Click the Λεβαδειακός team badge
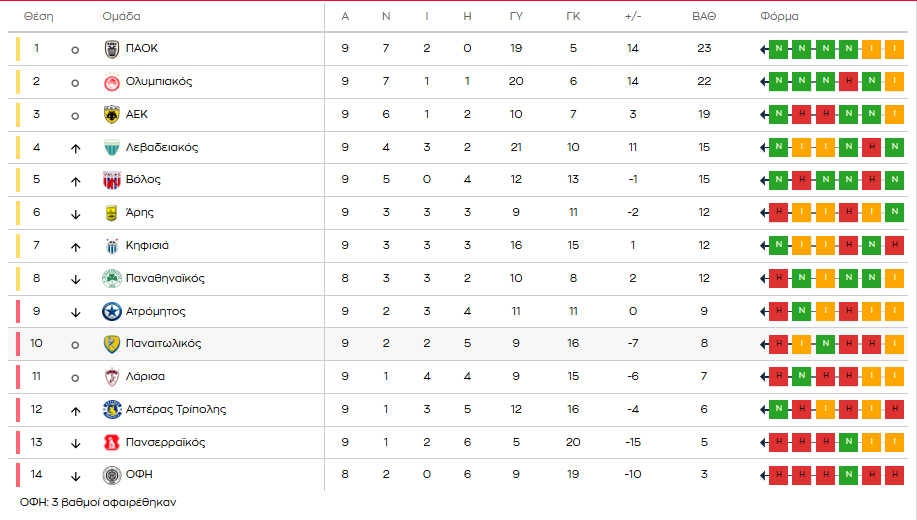Screen dimensions: 917x520 click(x=112, y=148)
